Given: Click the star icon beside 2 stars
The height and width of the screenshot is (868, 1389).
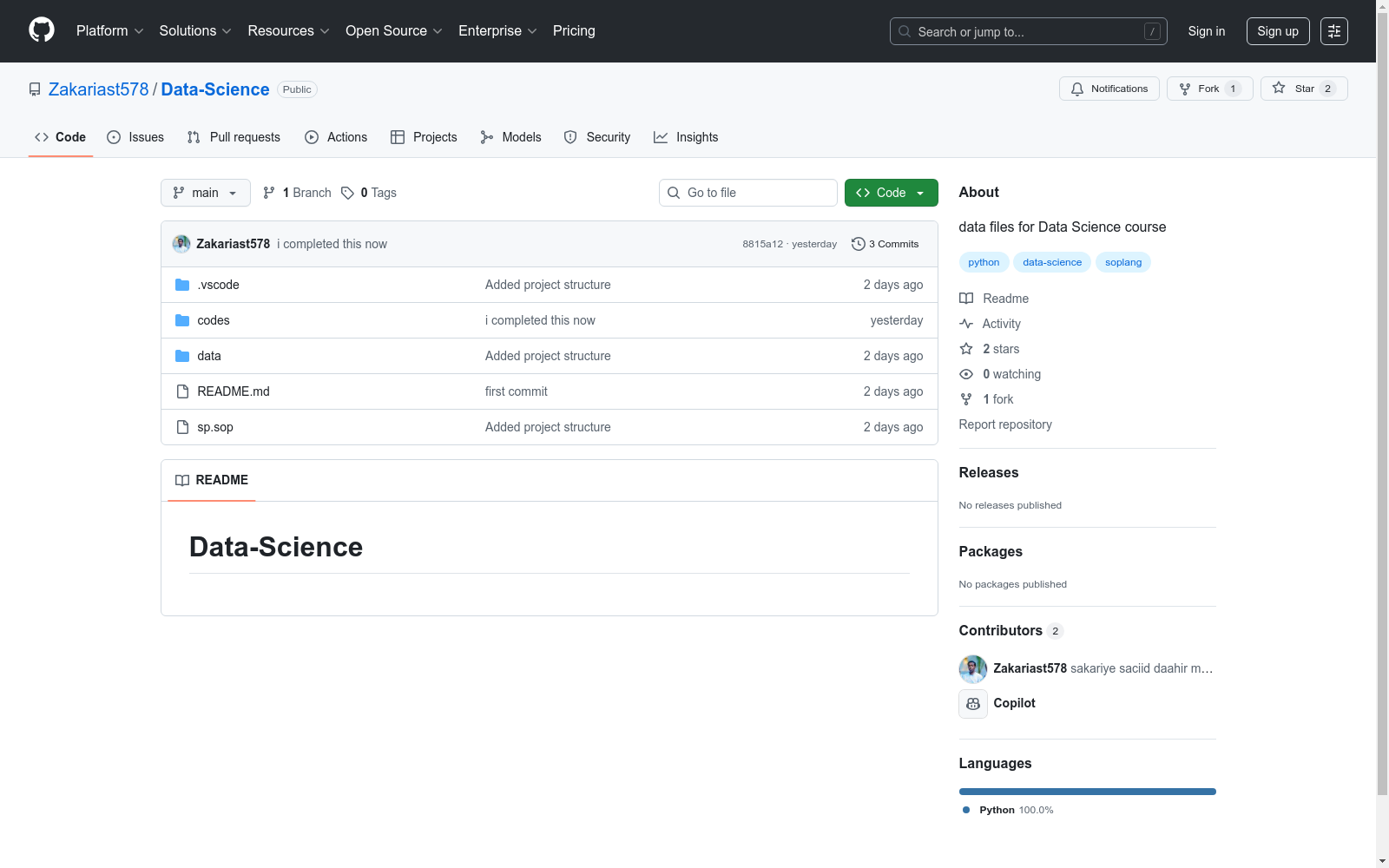Looking at the screenshot, I should click(x=966, y=349).
